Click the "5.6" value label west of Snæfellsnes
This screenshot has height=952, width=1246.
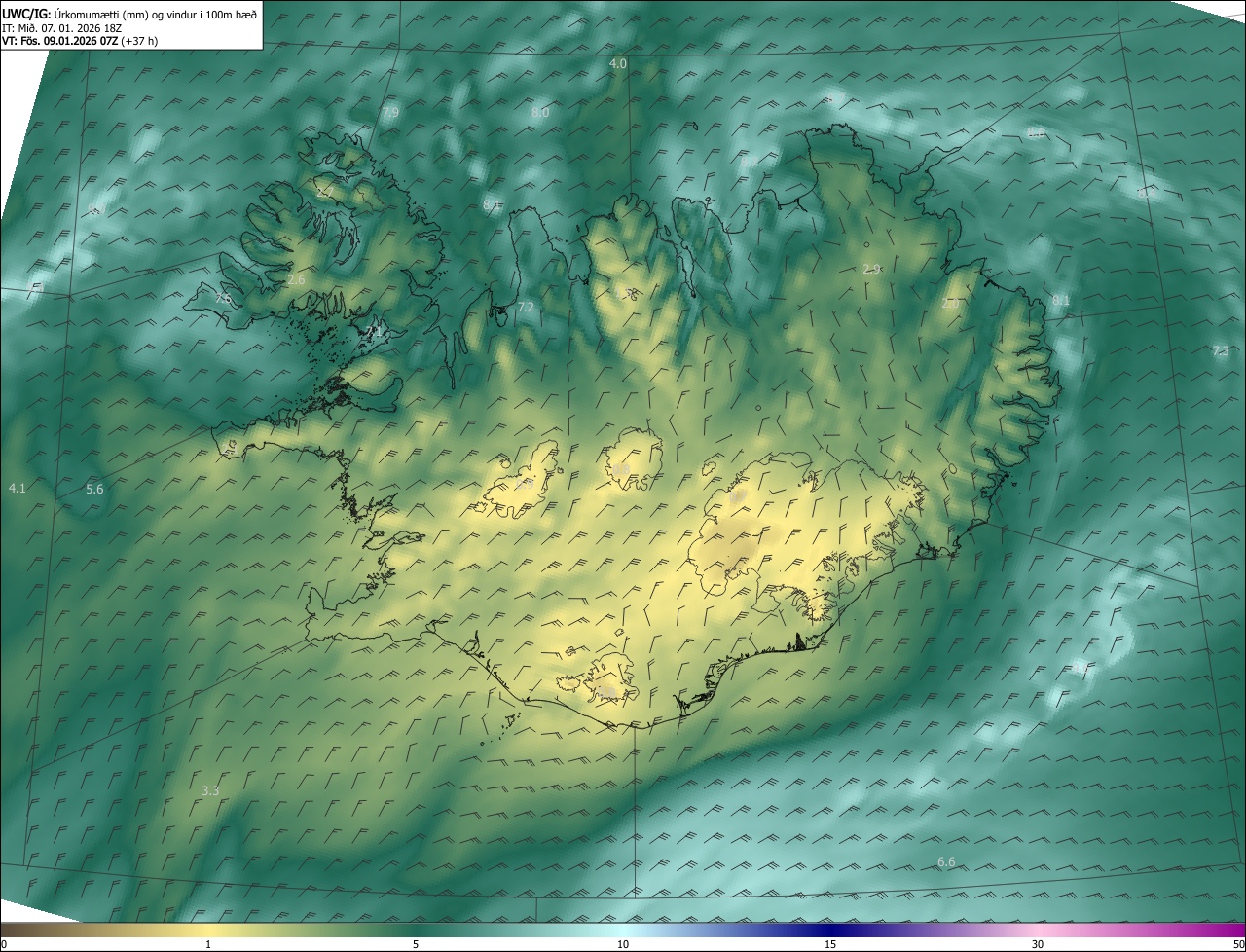tap(94, 490)
